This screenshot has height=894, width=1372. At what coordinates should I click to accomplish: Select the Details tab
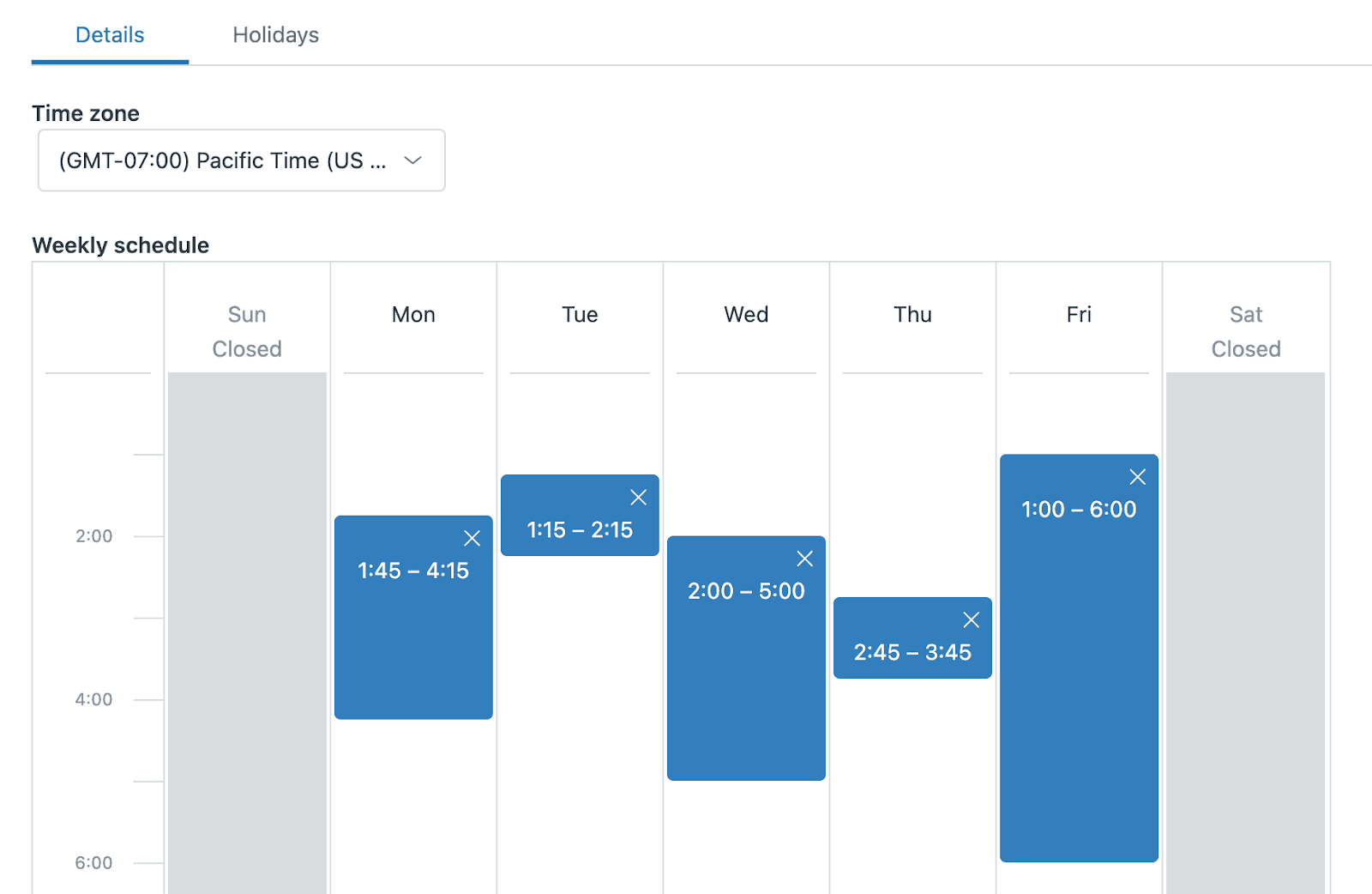pyautogui.click(x=110, y=34)
